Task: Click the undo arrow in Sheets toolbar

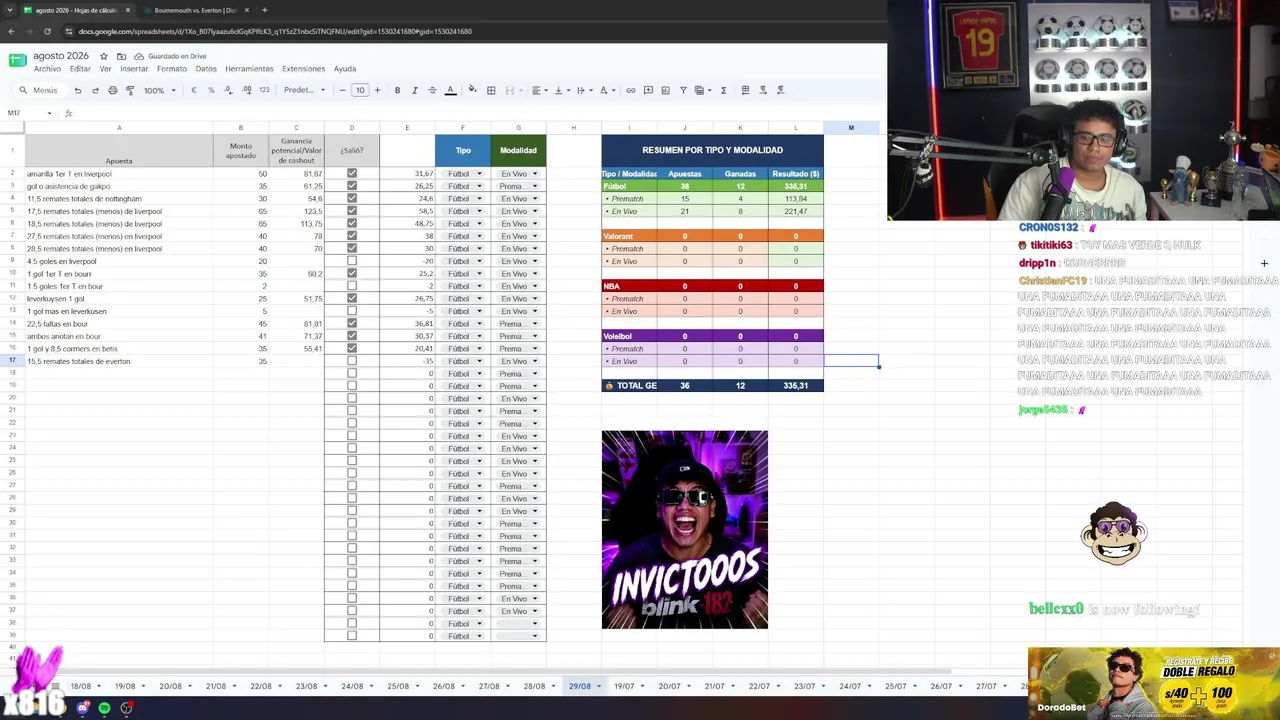Action: point(78,90)
